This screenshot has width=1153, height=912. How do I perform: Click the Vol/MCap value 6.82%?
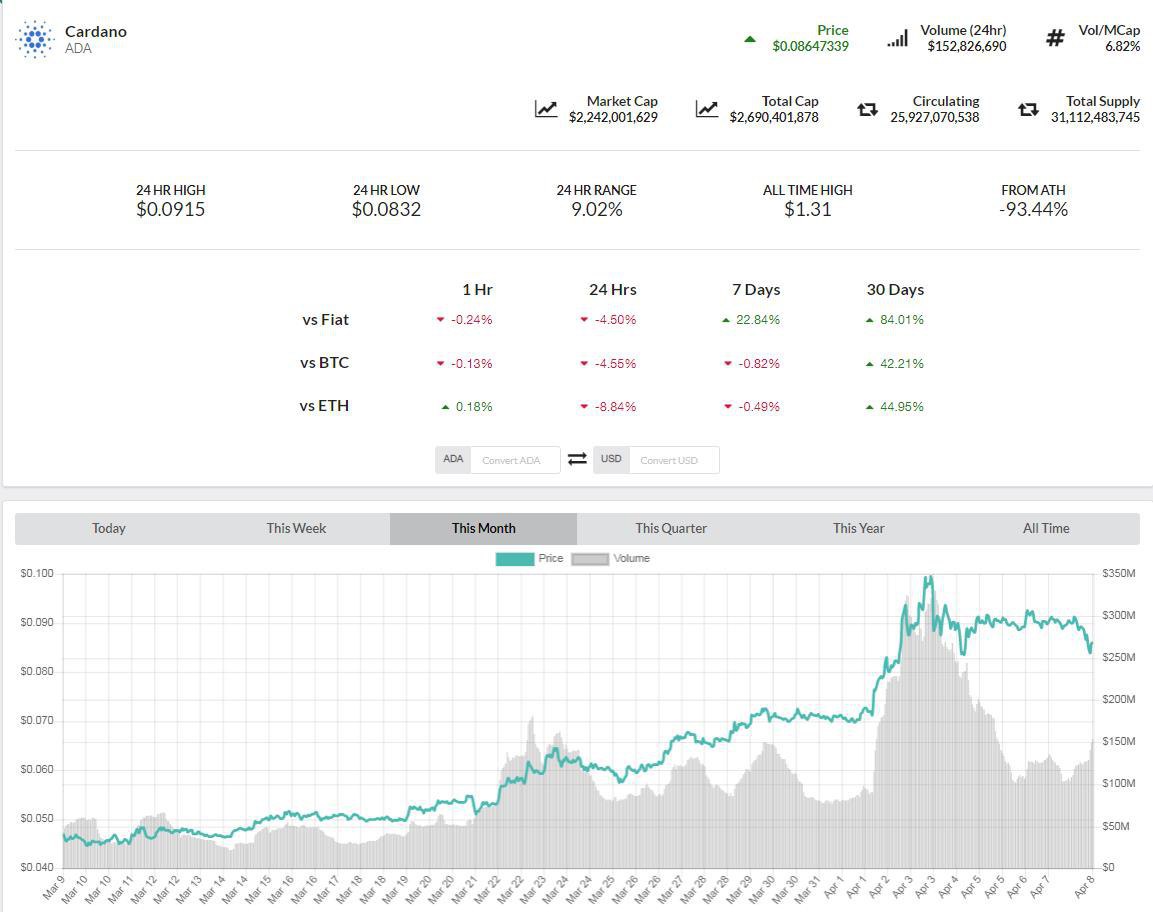[x=1122, y=46]
